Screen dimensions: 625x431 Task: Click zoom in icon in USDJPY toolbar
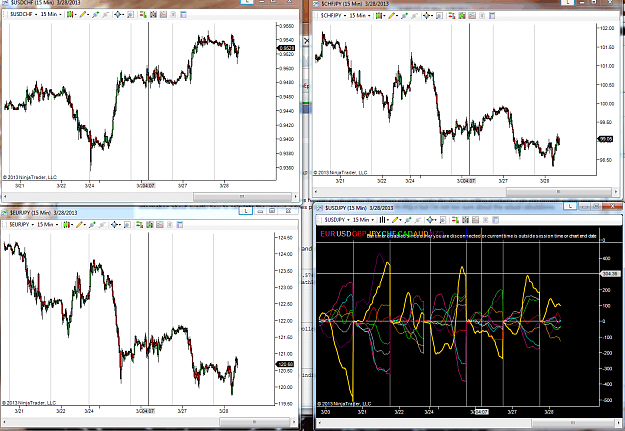click(x=408, y=220)
